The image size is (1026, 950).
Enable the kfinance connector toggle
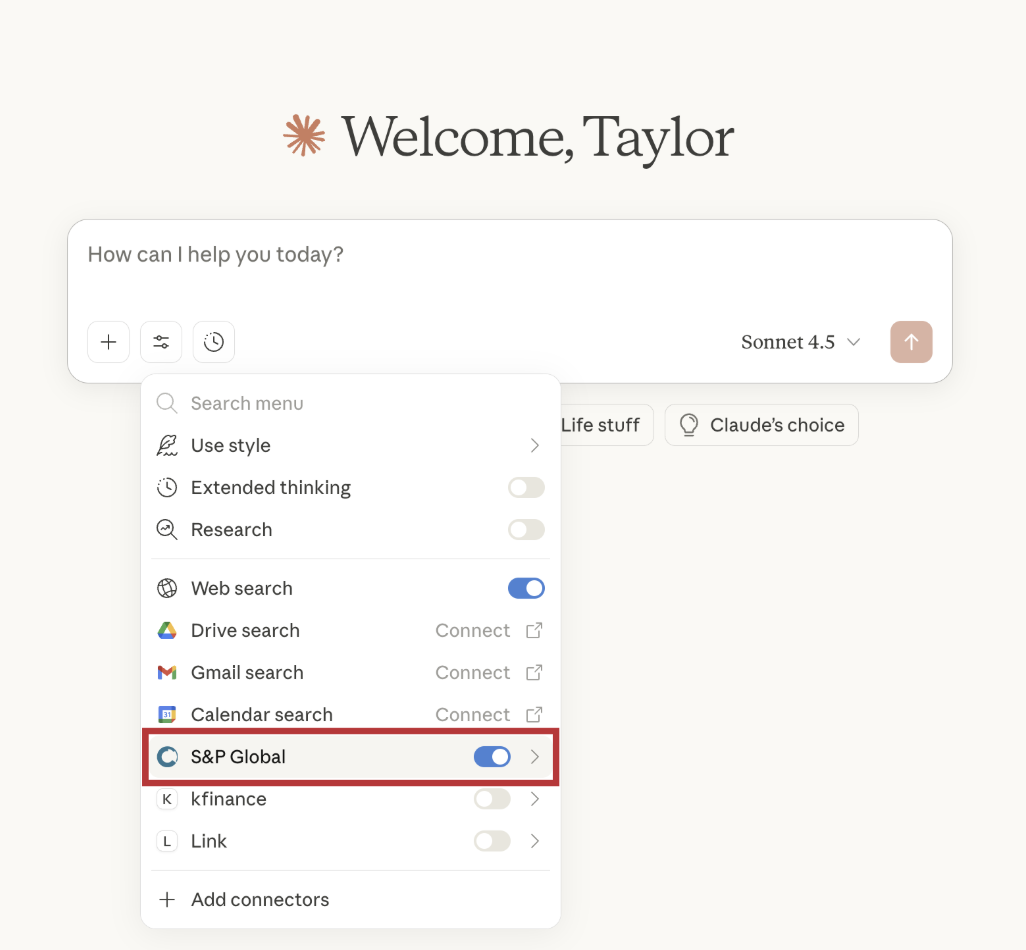point(492,799)
